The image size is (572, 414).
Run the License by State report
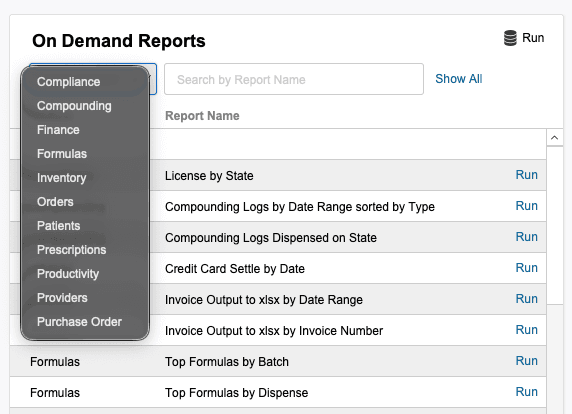pos(526,175)
